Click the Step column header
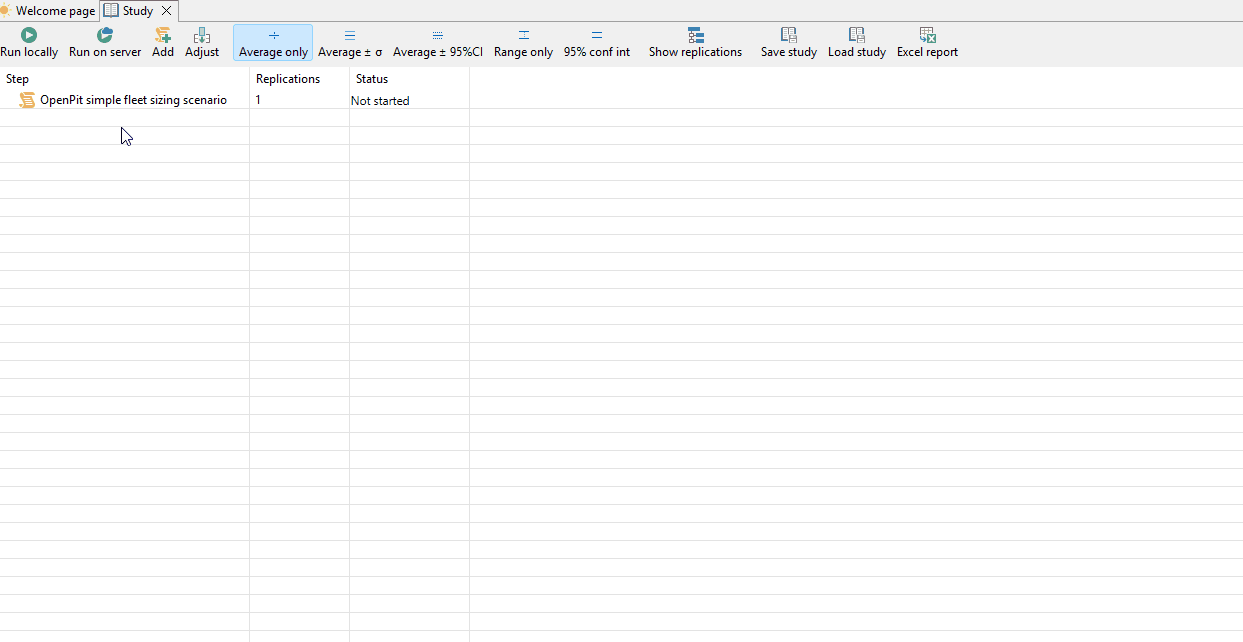Viewport: 1243px width, 642px height. tap(124, 79)
